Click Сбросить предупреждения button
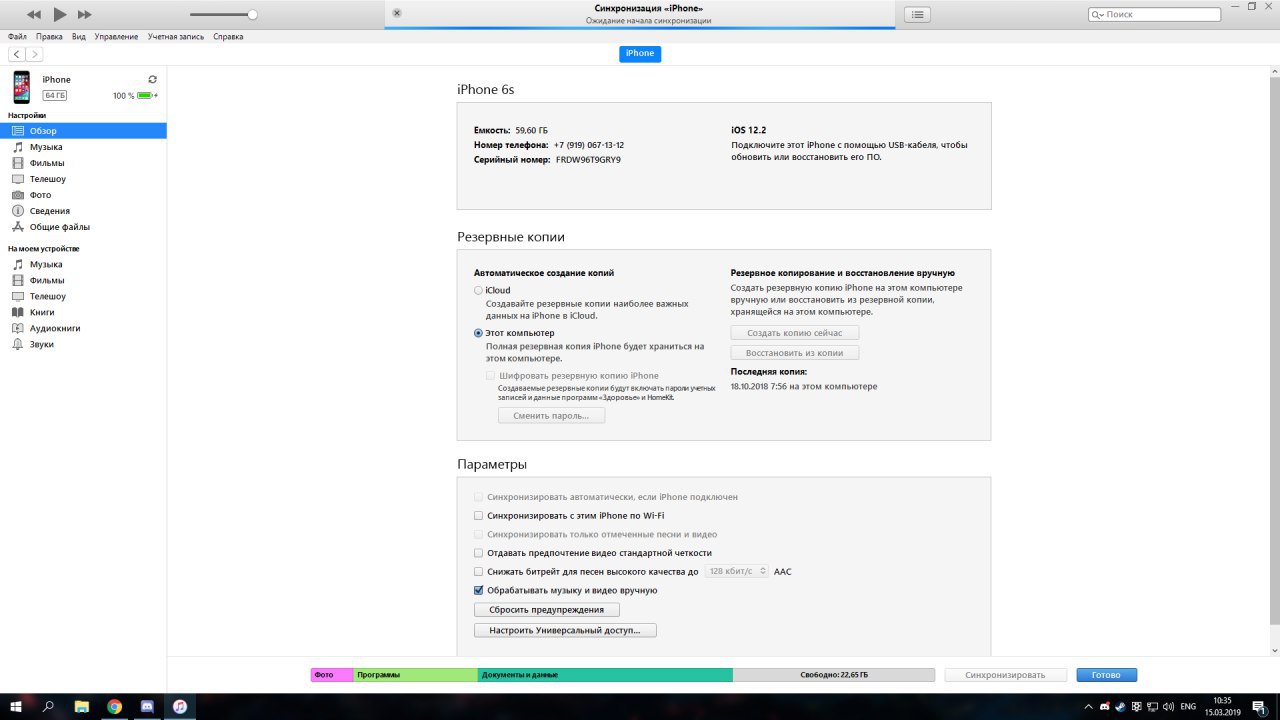Viewport: 1280px width, 720px height. pos(546,609)
